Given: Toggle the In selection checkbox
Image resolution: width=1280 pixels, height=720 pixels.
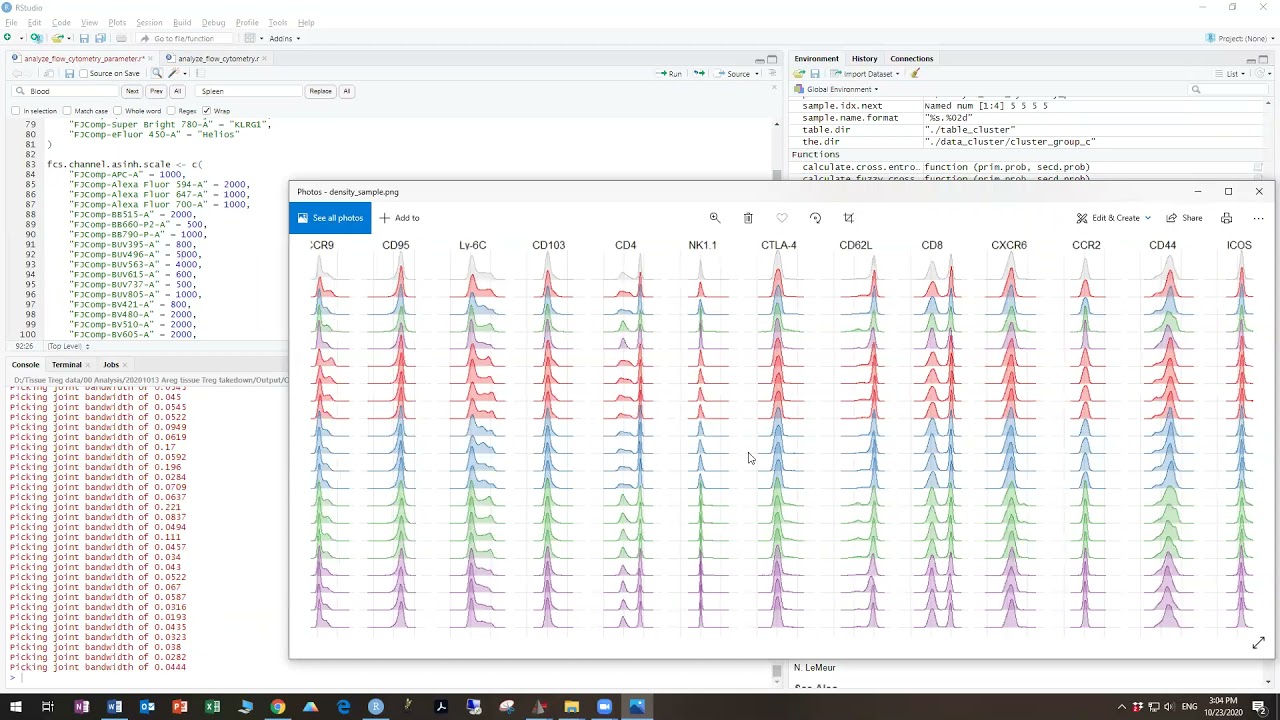Looking at the screenshot, I should point(16,111).
